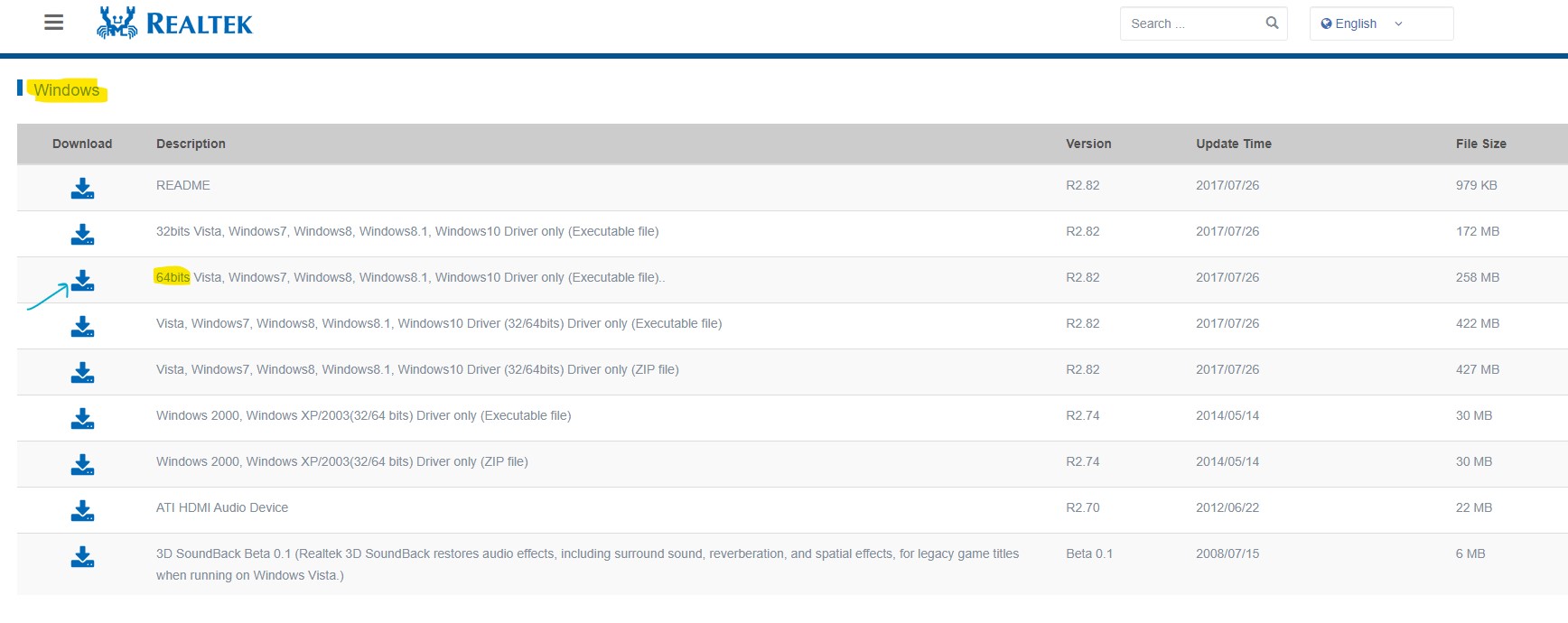1568x623 pixels.
Task: Click the 172 MB file size
Action: [1478, 231]
